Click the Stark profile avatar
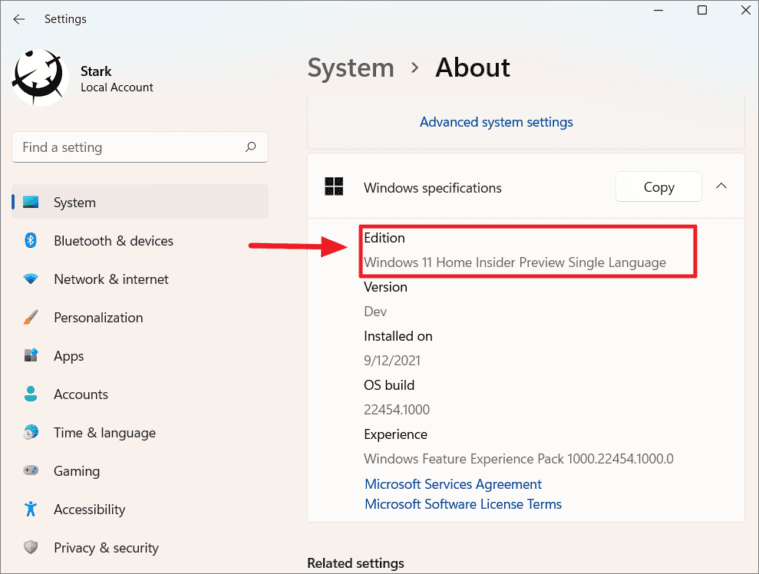 tap(40, 77)
